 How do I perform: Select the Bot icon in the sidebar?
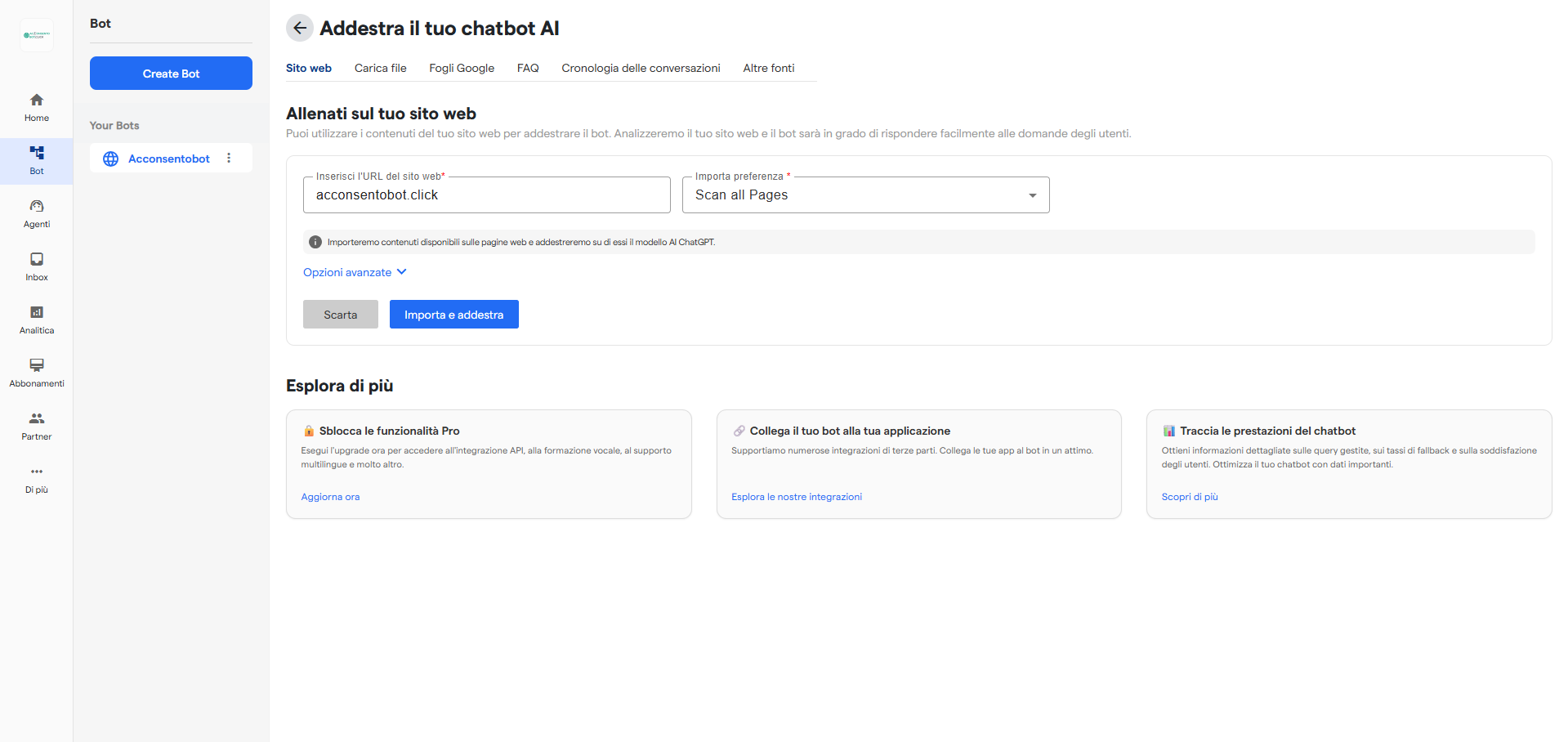36,159
